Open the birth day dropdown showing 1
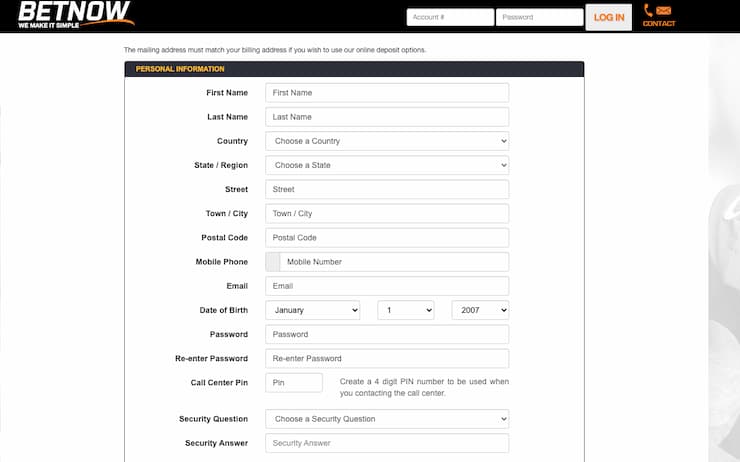Viewport: 740px width, 462px height. [x=406, y=310]
